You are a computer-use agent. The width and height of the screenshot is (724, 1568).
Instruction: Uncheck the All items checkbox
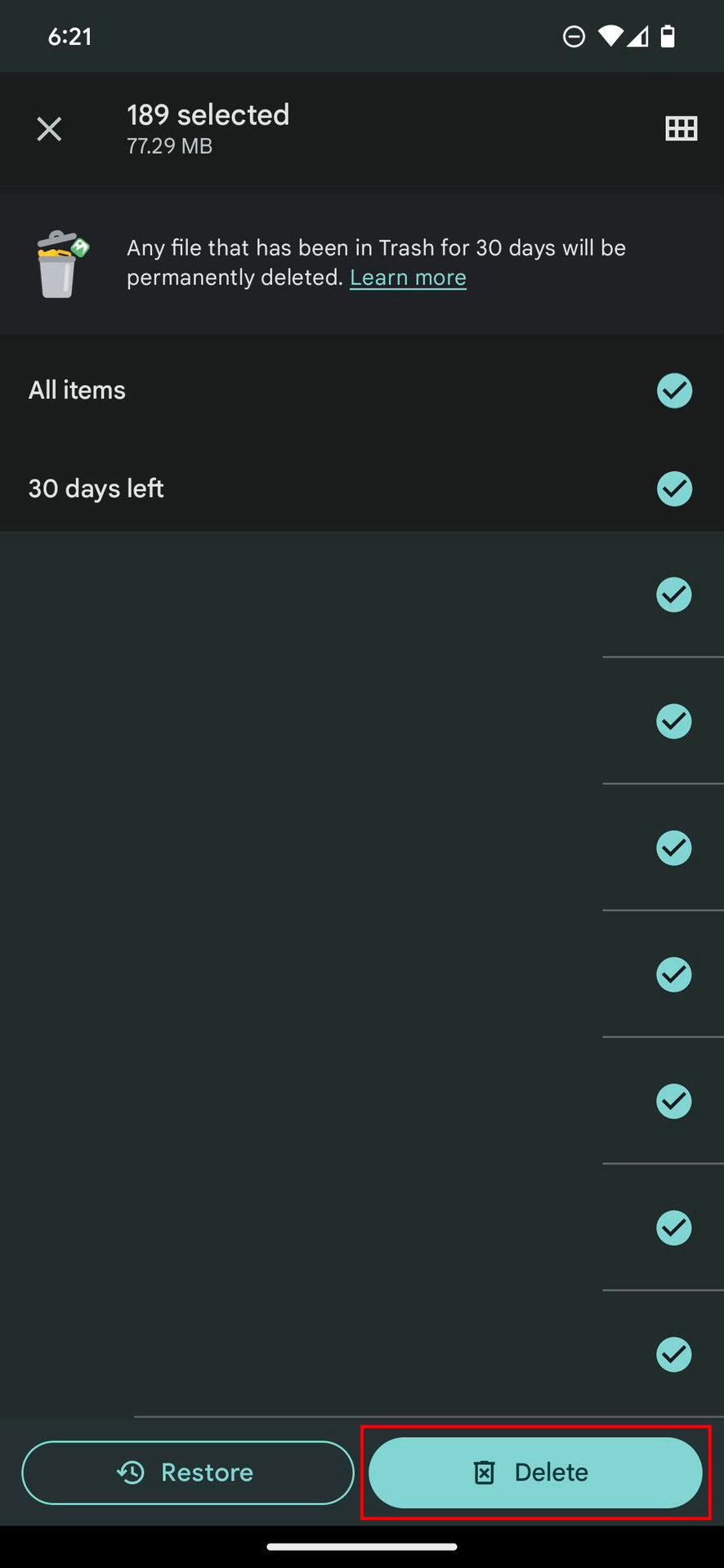pos(674,390)
